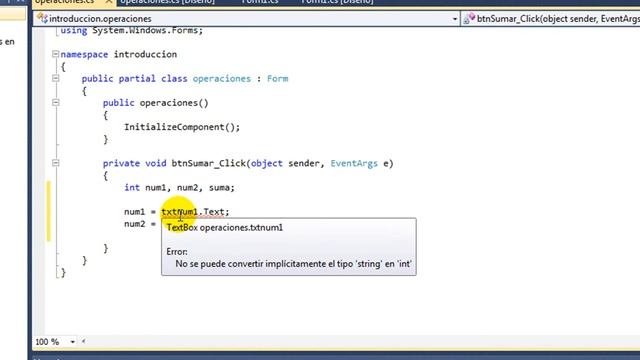Click the class icon beside introduccion.operaciones
The width and height of the screenshot is (640, 360).
point(42,18)
